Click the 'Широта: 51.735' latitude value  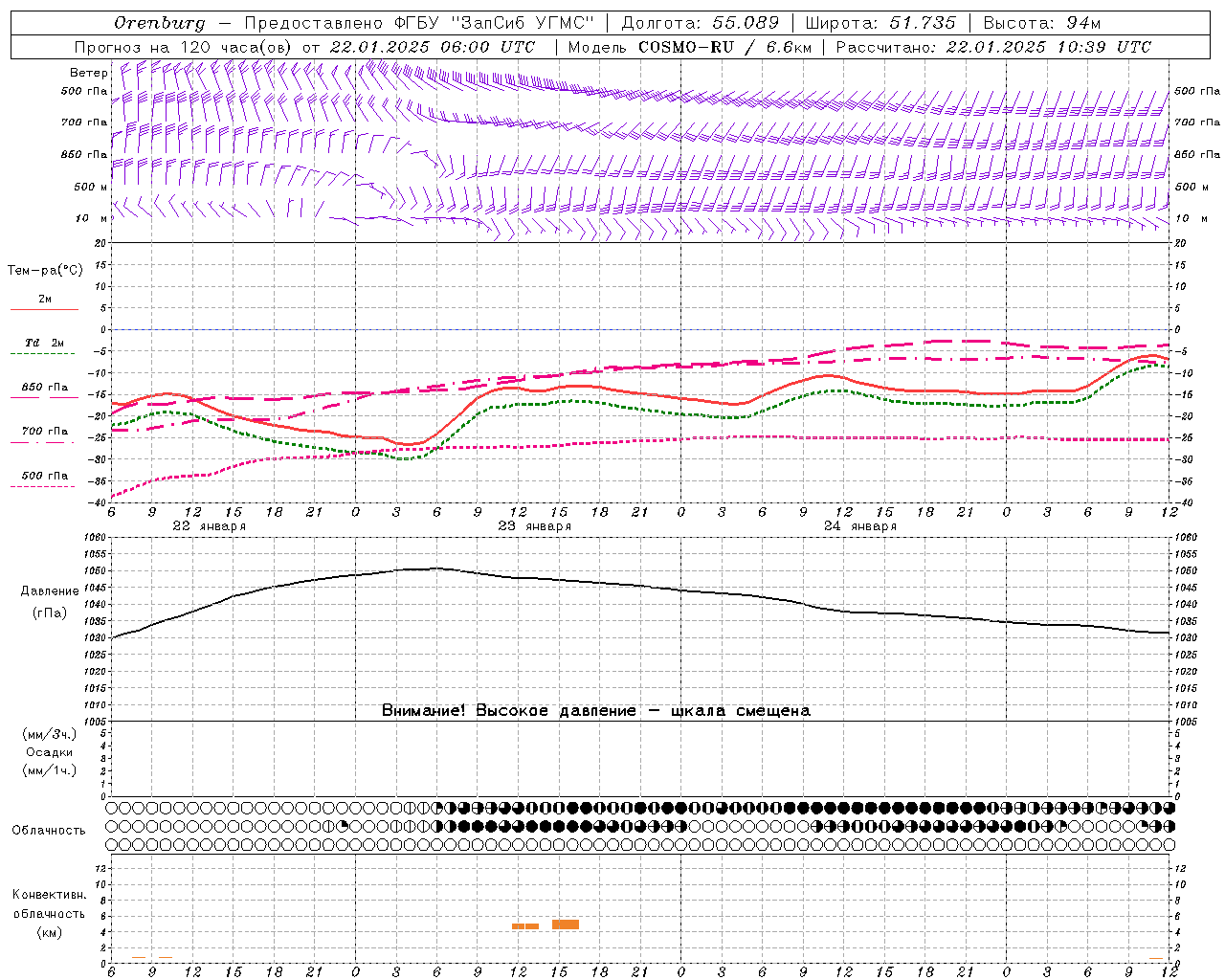click(x=880, y=23)
